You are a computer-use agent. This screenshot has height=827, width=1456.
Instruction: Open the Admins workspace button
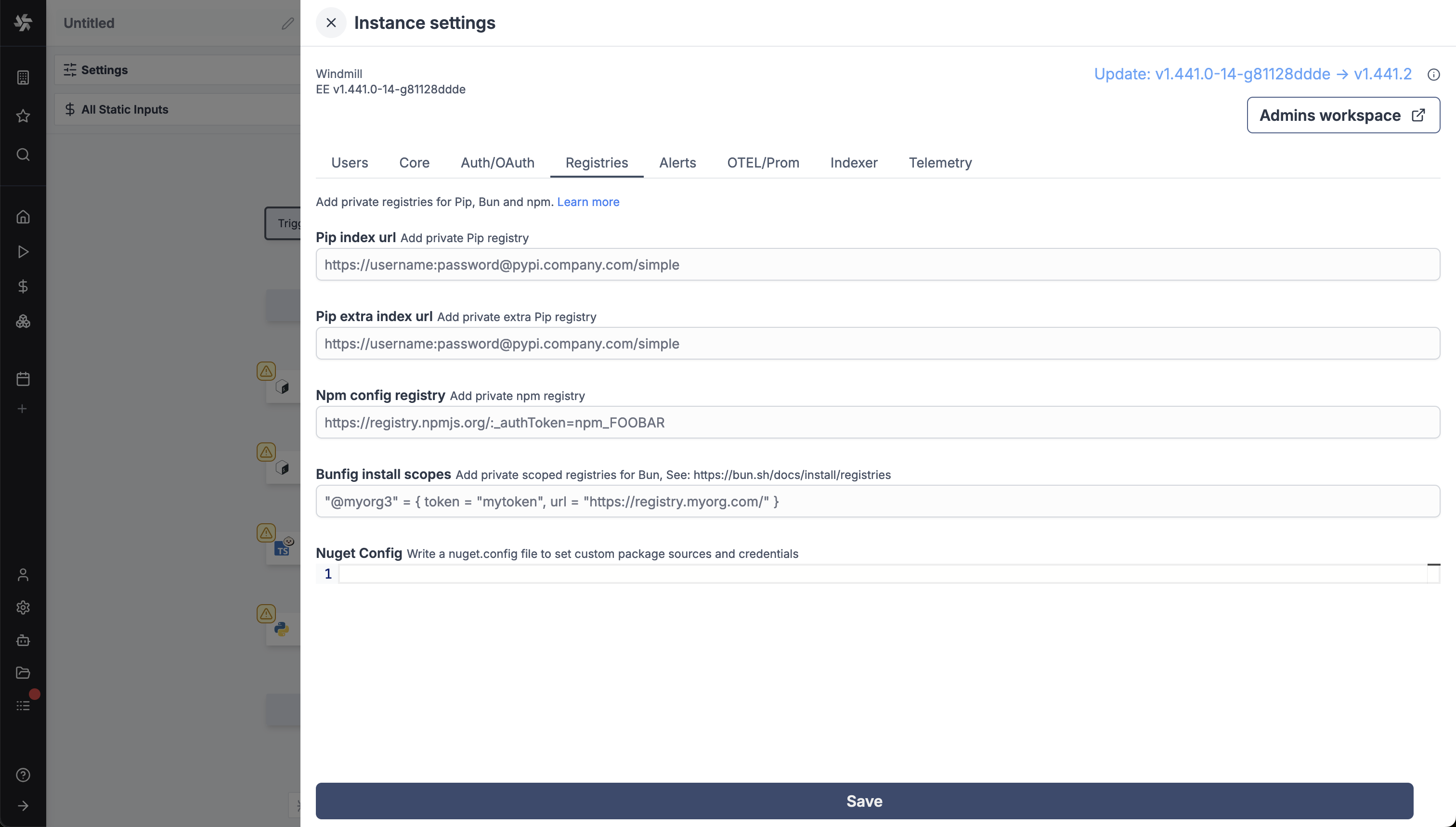(1343, 116)
